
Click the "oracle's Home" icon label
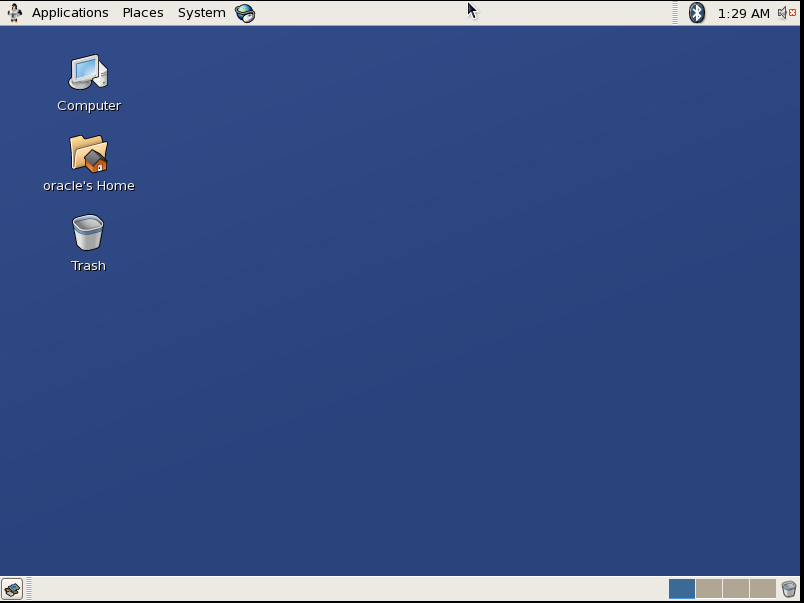click(x=89, y=186)
